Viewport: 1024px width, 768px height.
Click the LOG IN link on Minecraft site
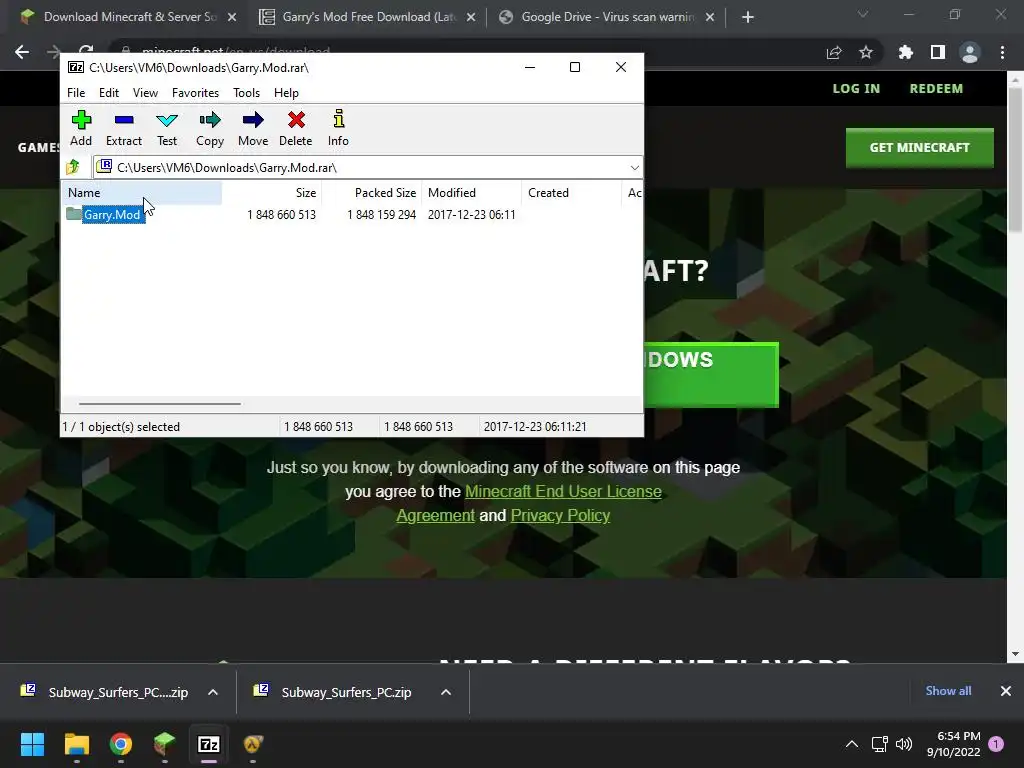coord(856,89)
